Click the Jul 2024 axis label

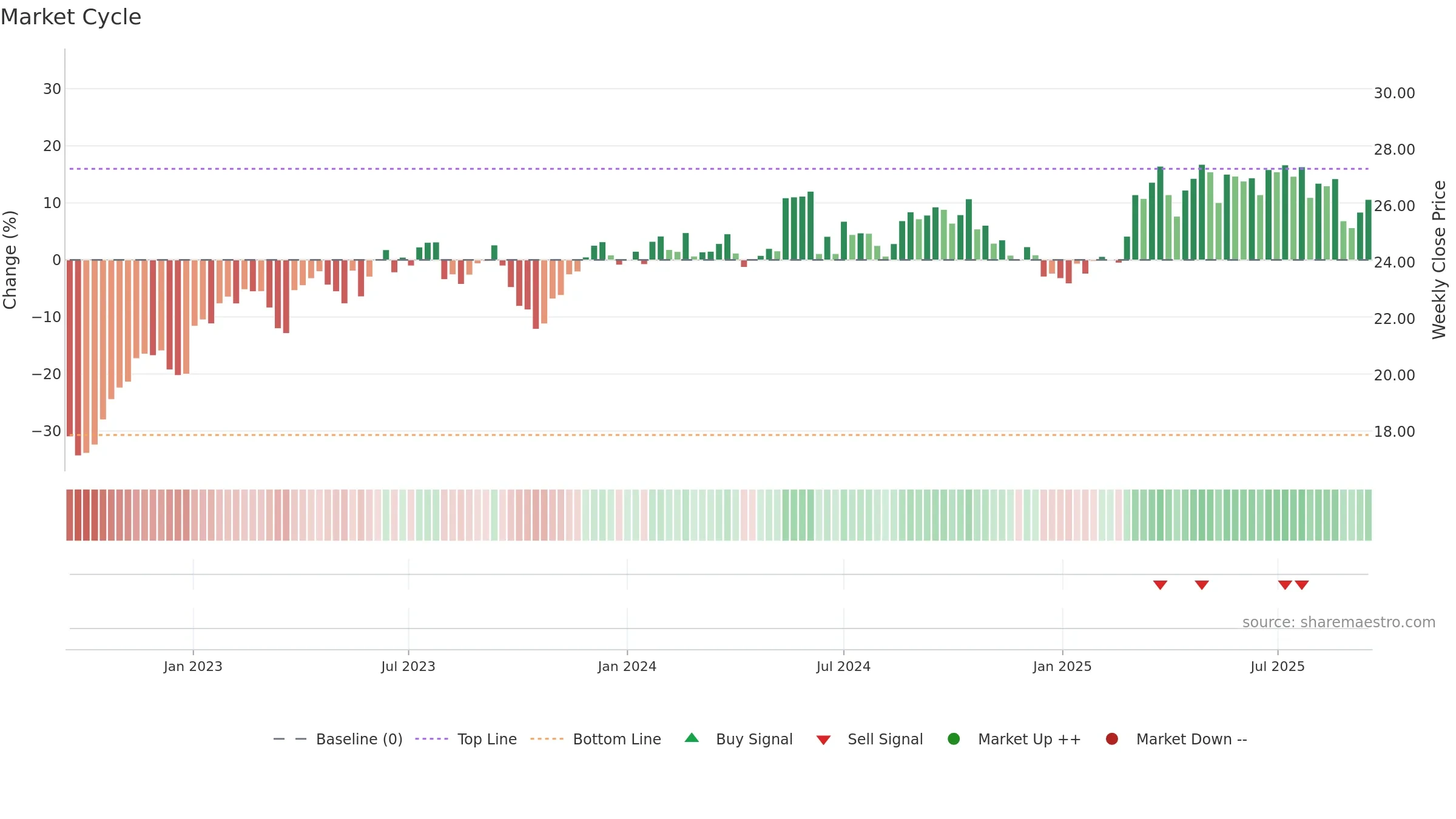pos(843,666)
